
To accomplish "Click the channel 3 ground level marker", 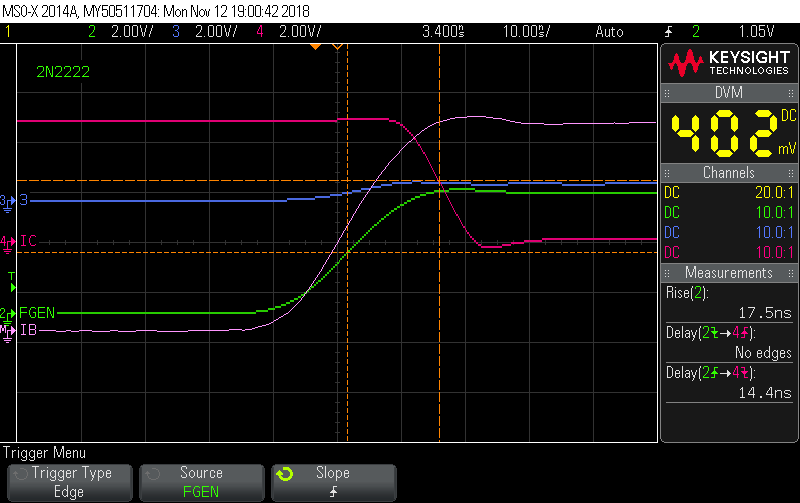I will coord(7,202).
